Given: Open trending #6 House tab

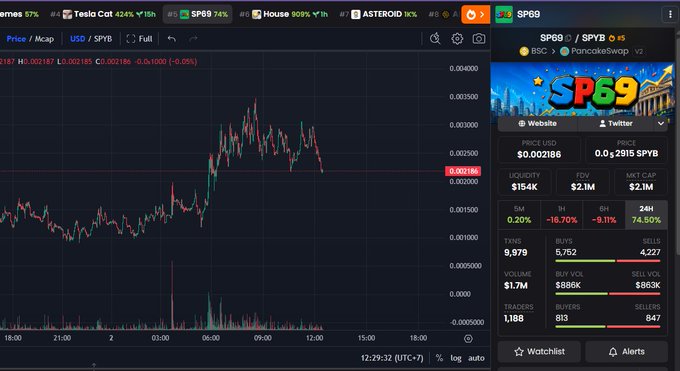Looking at the screenshot, I should pos(284,14).
